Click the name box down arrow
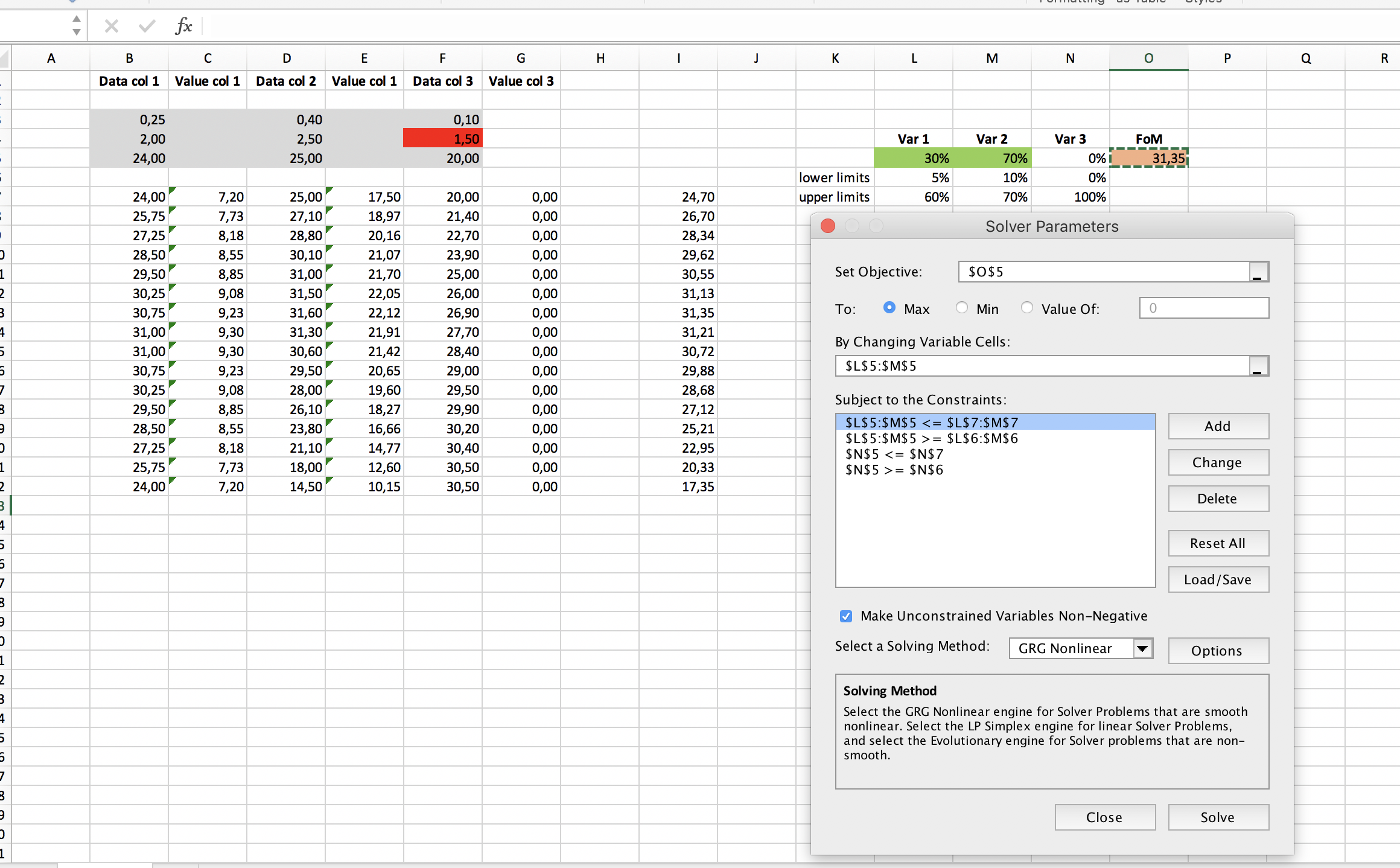Viewport: 1400px width, 868px height. (x=77, y=32)
